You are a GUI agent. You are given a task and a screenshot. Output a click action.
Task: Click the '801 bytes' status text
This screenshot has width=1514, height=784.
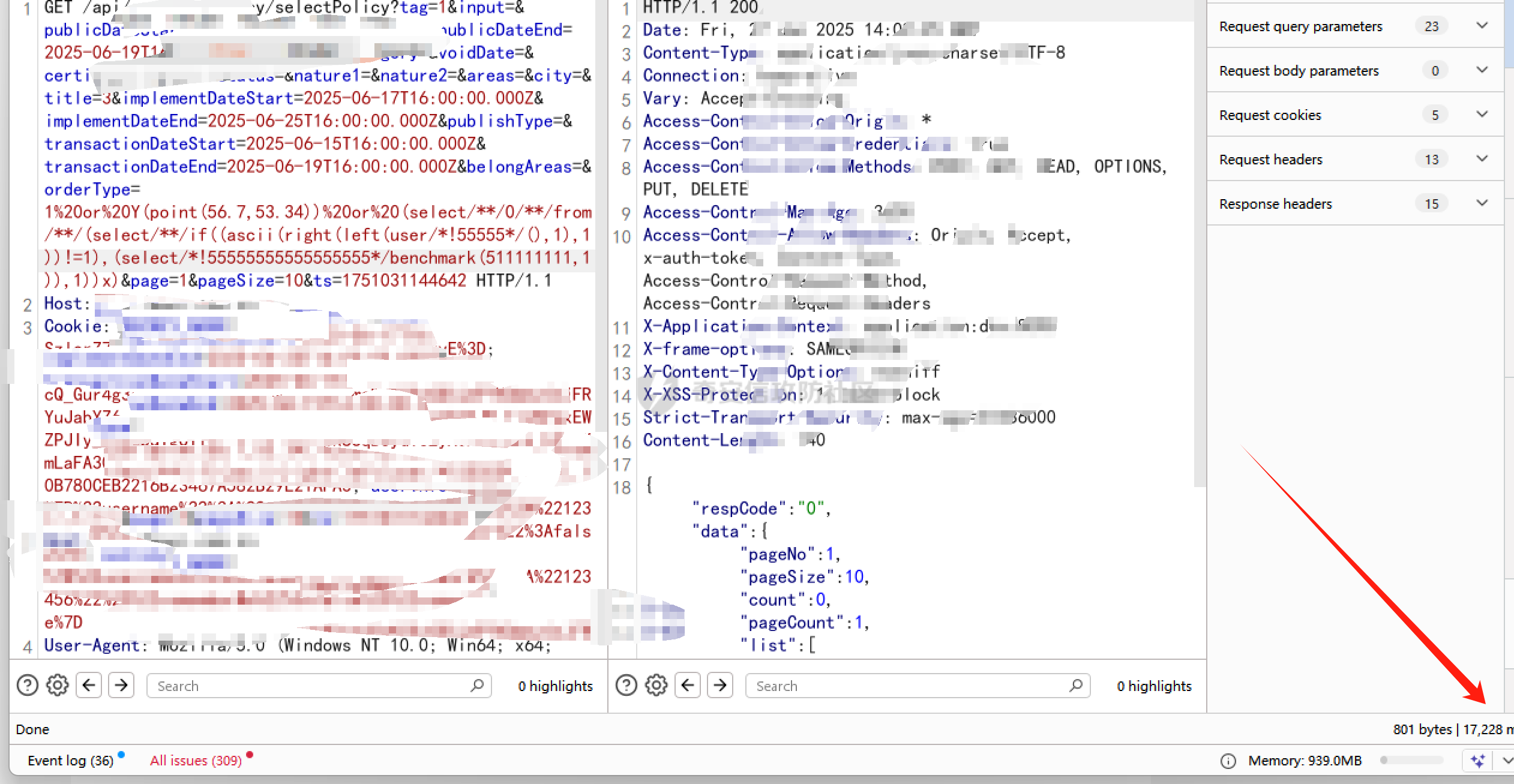click(1422, 729)
